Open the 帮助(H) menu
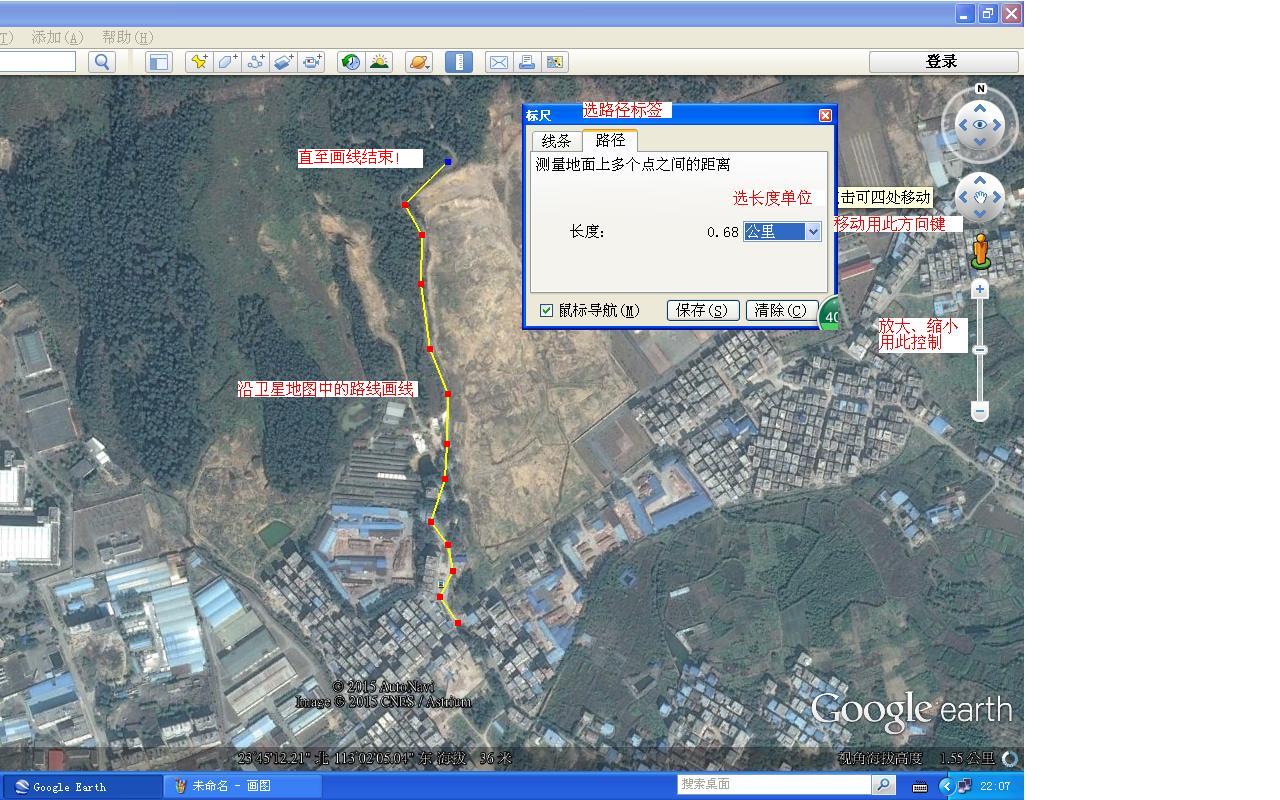This screenshot has height=800, width=1280. 127,37
